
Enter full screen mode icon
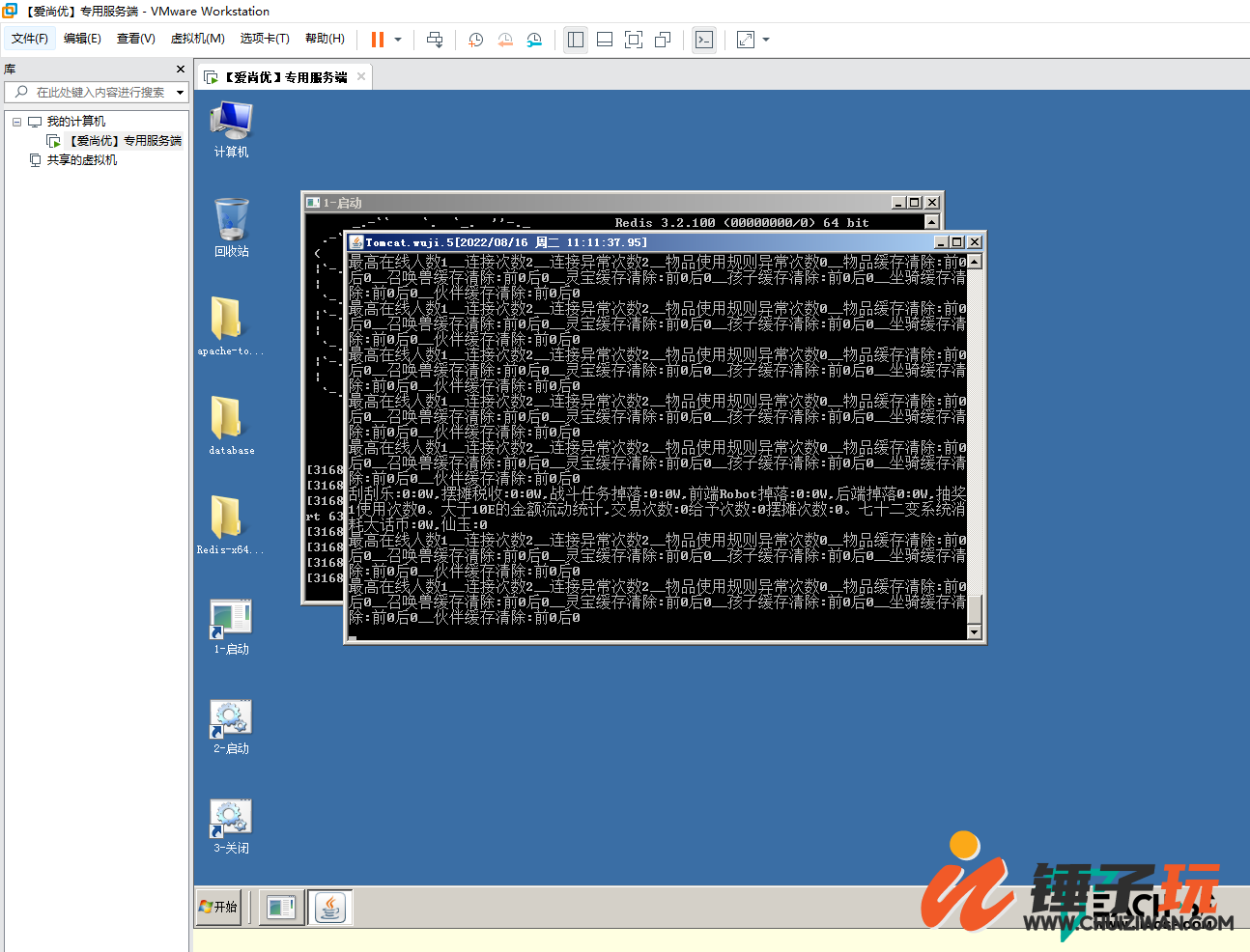(x=634, y=40)
